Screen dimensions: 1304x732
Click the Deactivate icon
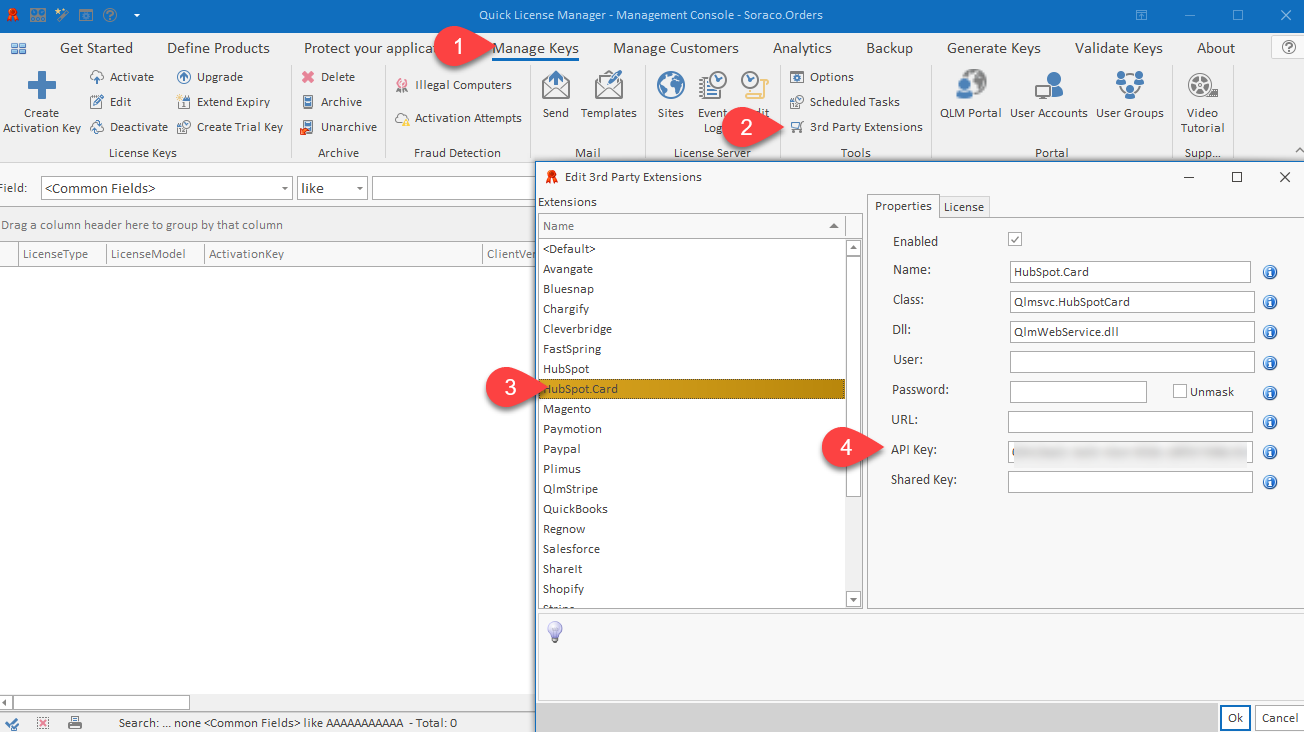pyautogui.click(x=97, y=127)
